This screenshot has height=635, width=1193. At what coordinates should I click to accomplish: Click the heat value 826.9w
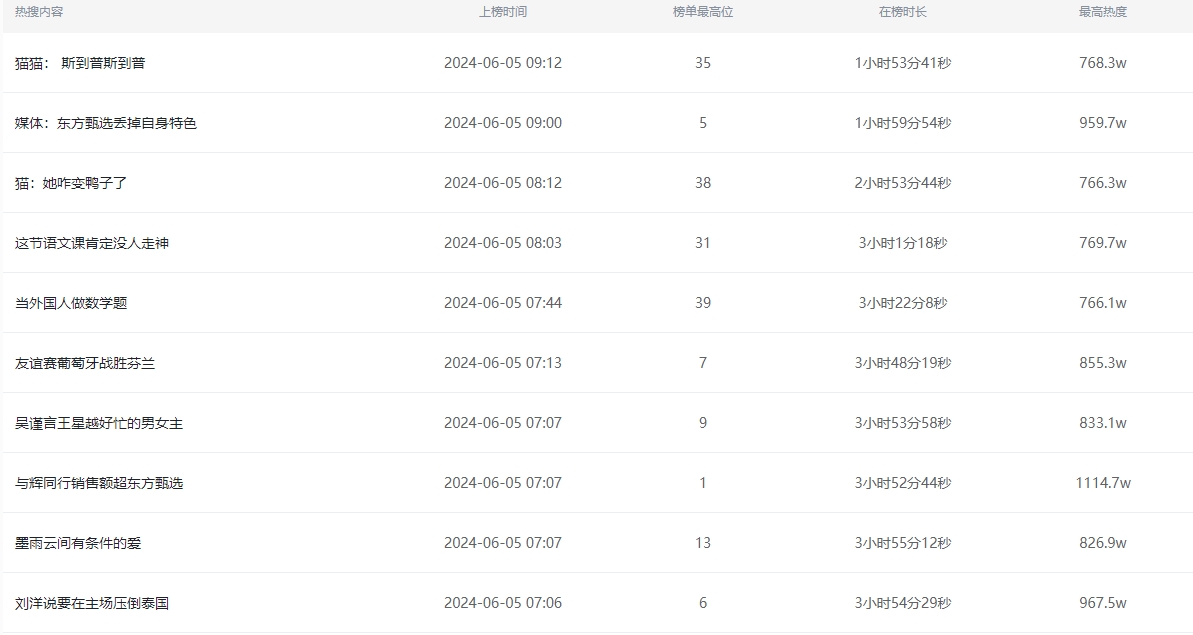click(1103, 544)
